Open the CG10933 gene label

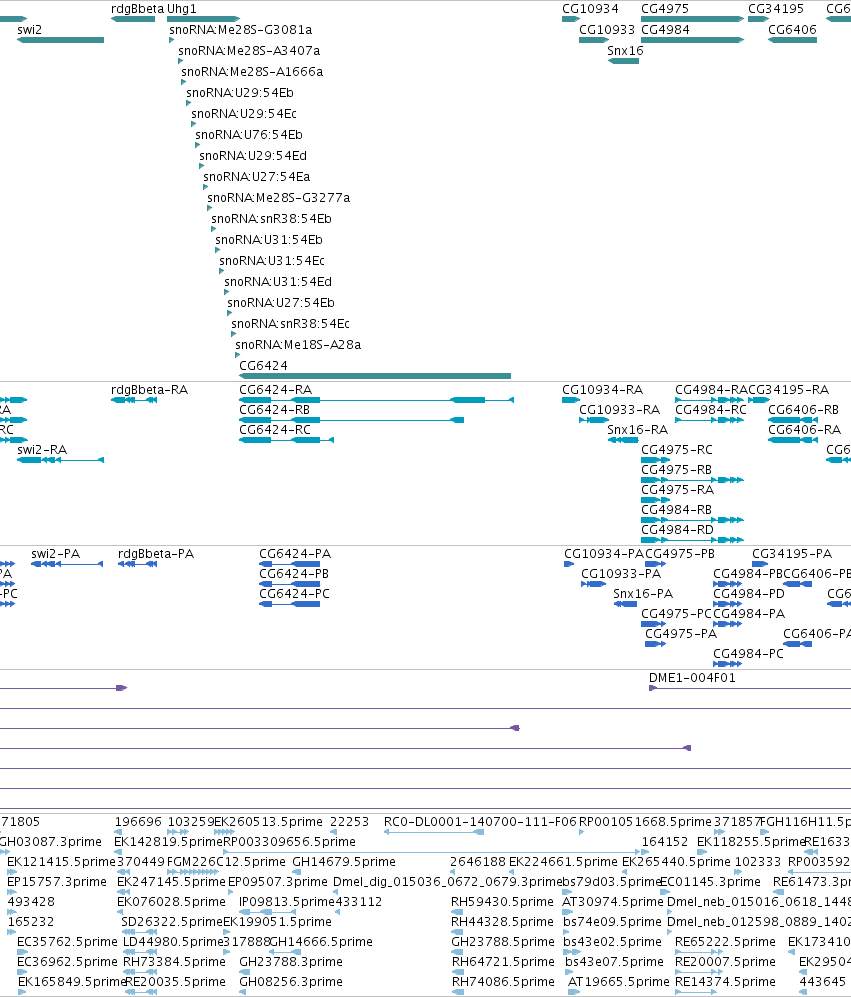607,30
